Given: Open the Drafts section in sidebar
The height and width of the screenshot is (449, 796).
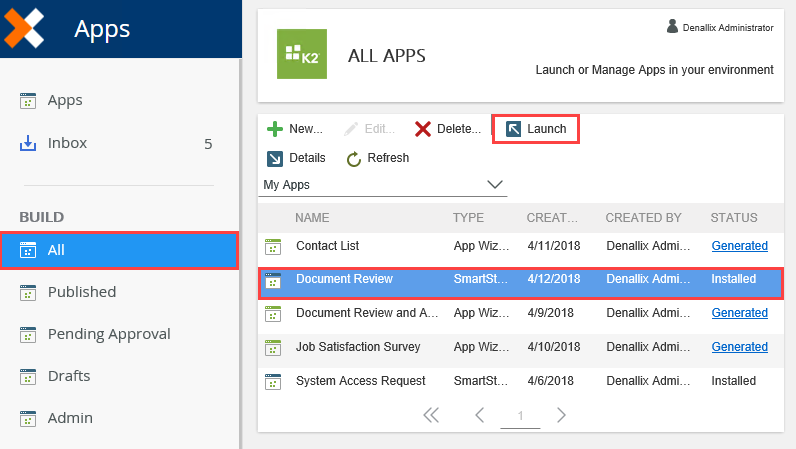Looking at the screenshot, I should tap(69, 376).
